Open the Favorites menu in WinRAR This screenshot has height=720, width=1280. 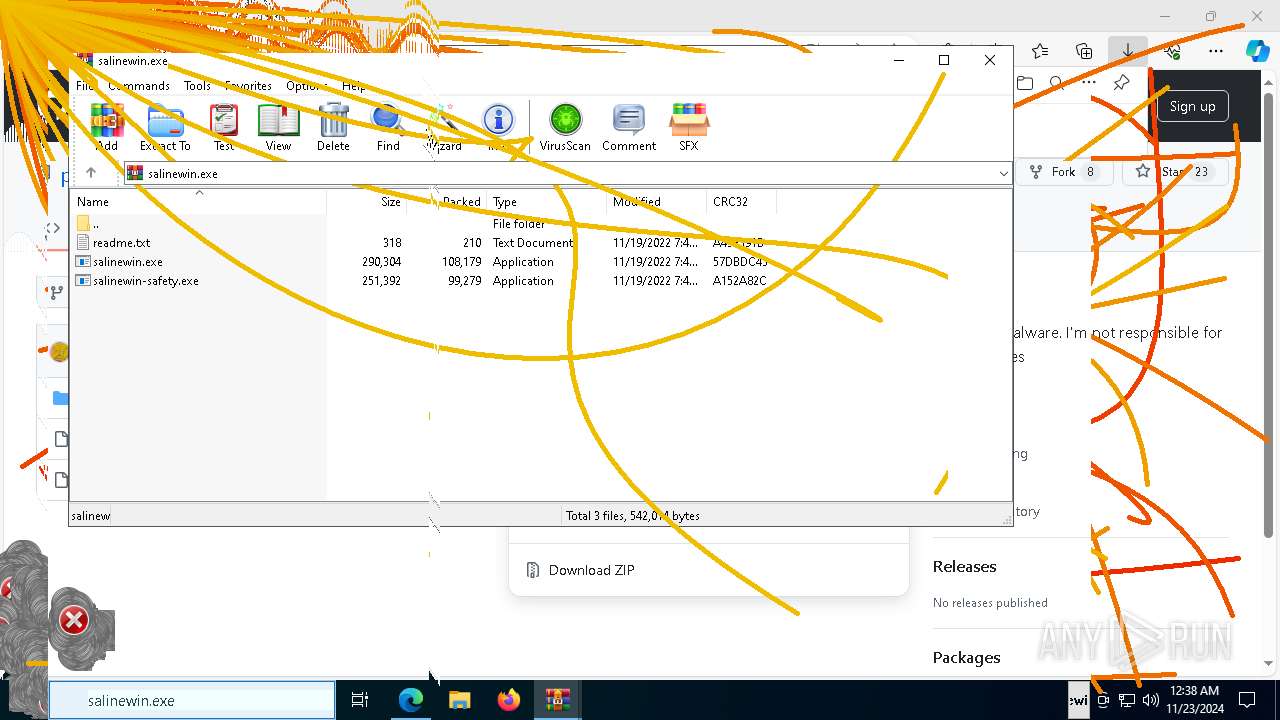[x=248, y=86]
